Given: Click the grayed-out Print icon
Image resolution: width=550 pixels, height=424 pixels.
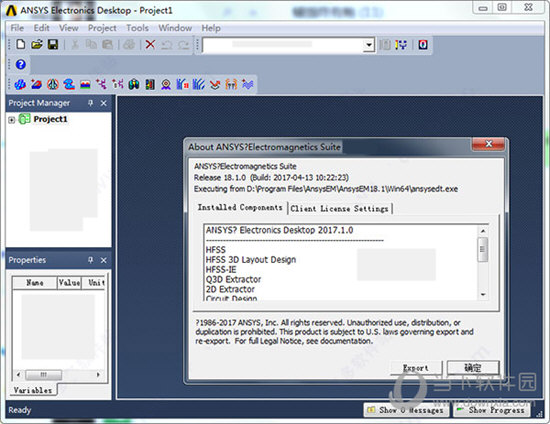Looking at the screenshot, I should tap(129, 45).
